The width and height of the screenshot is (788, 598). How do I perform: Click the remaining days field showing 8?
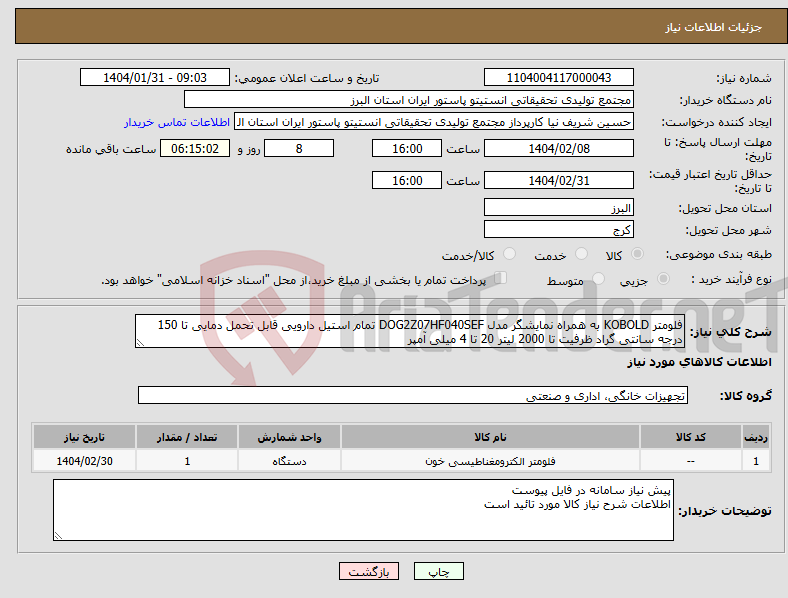(x=299, y=148)
